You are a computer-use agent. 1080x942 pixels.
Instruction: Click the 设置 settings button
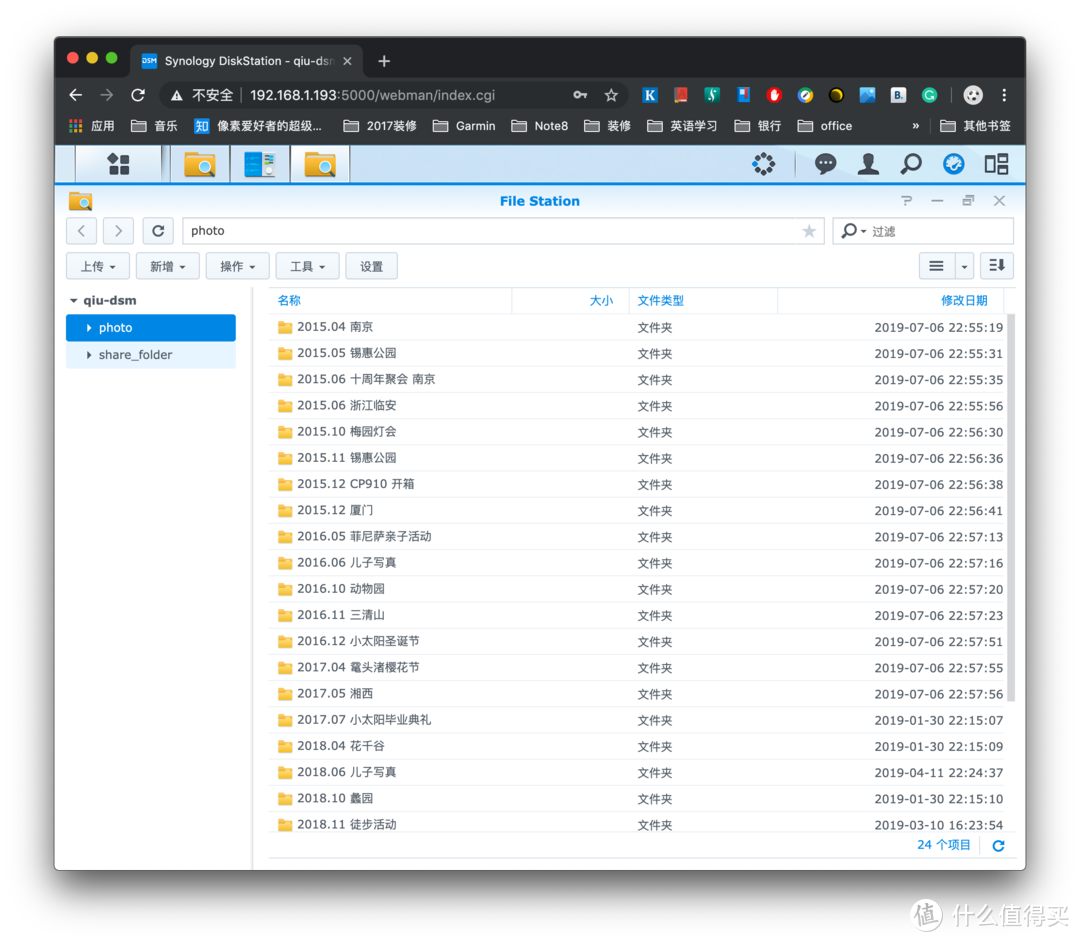coord(371,266)
